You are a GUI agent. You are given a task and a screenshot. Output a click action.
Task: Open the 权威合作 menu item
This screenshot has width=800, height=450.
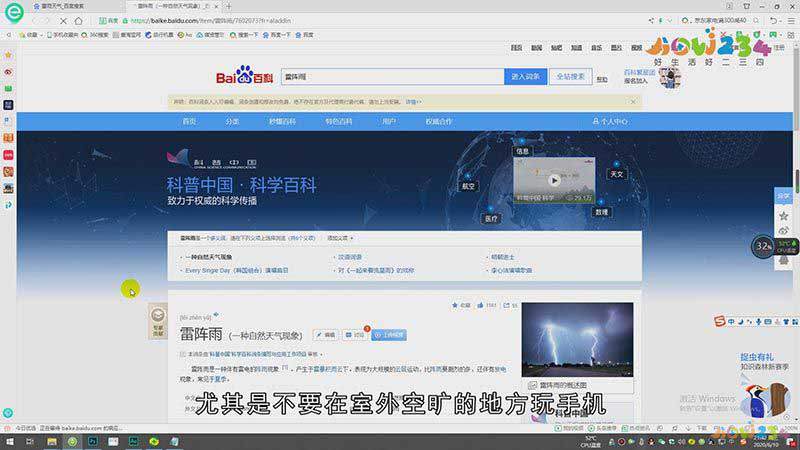pyautogui.click(x=439, y=121)
